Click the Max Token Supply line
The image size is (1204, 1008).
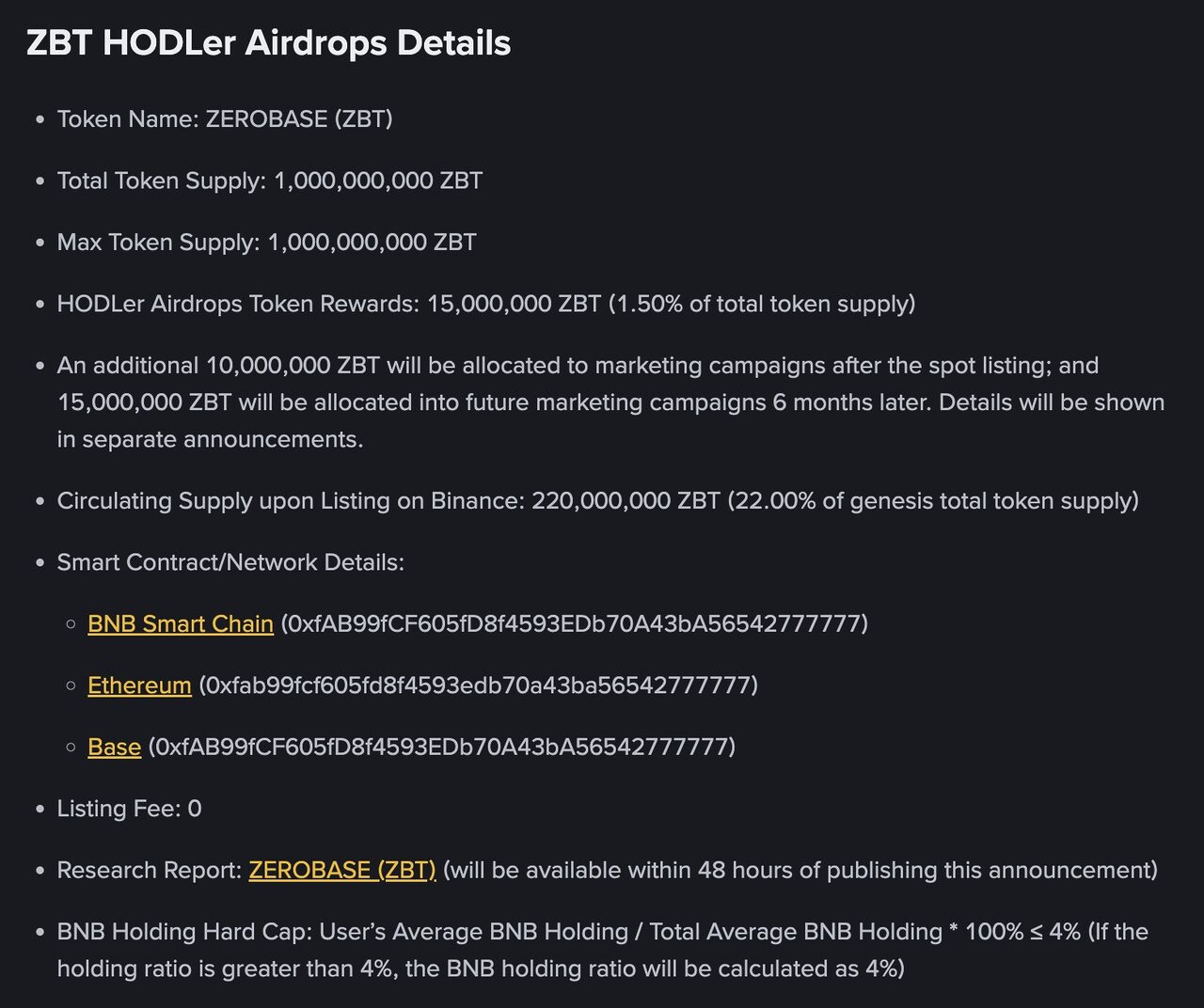tap(266, 243)
